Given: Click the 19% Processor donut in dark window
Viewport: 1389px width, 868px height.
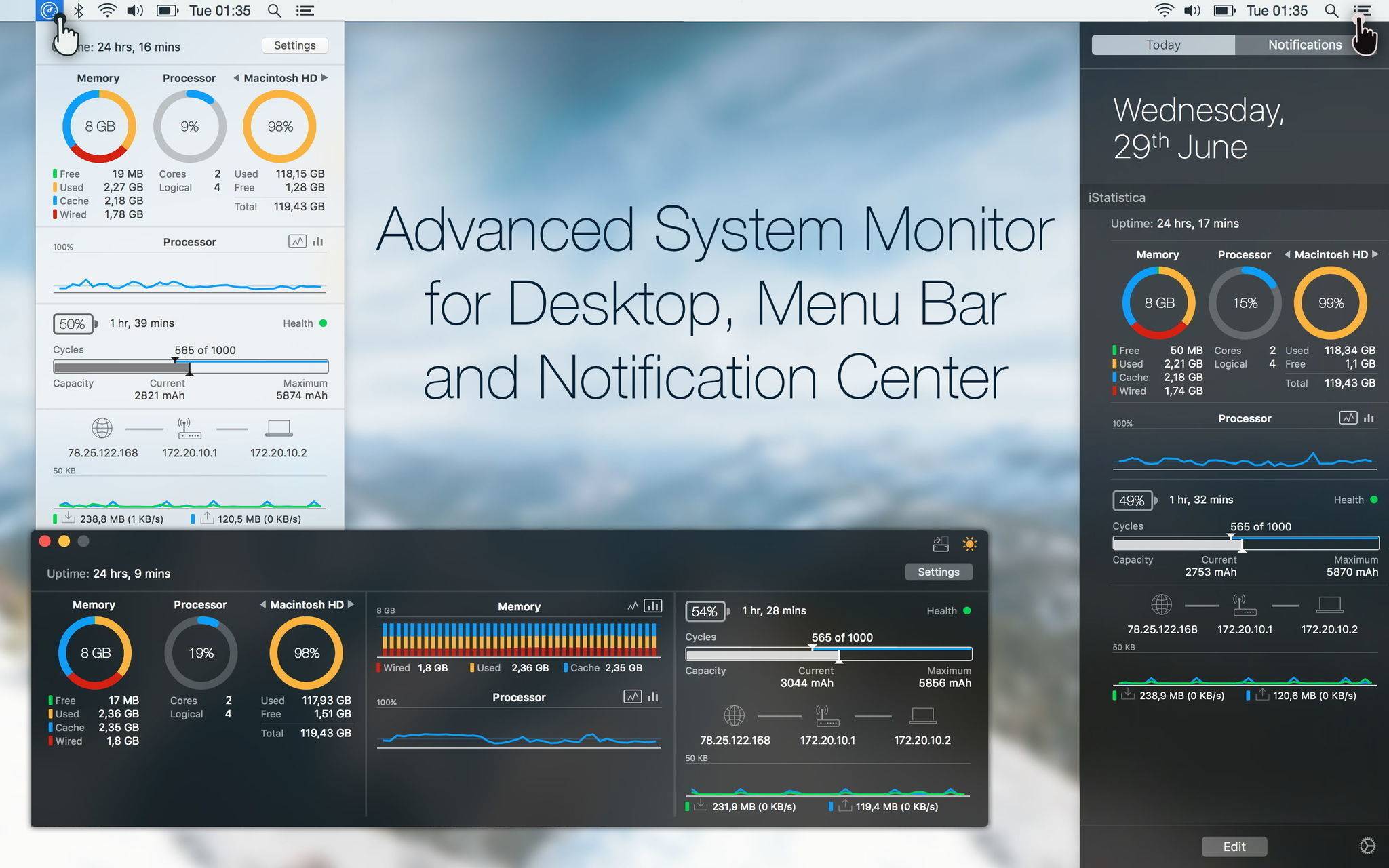Looking at the screenshot, I should (201, 652).
